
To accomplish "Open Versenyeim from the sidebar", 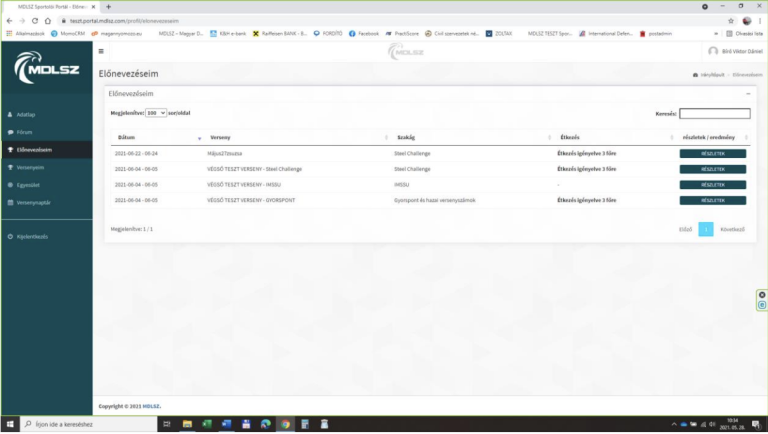I will click(34, 150).
